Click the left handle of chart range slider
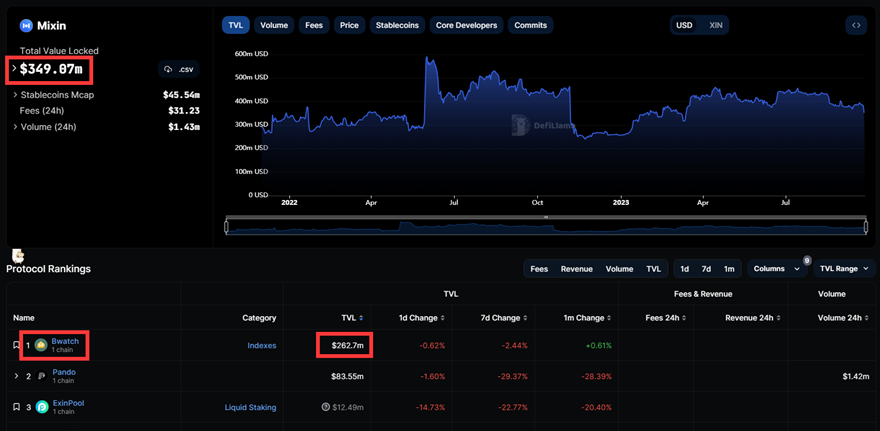Viewport: 880px width, 431px height. [226, 226]
